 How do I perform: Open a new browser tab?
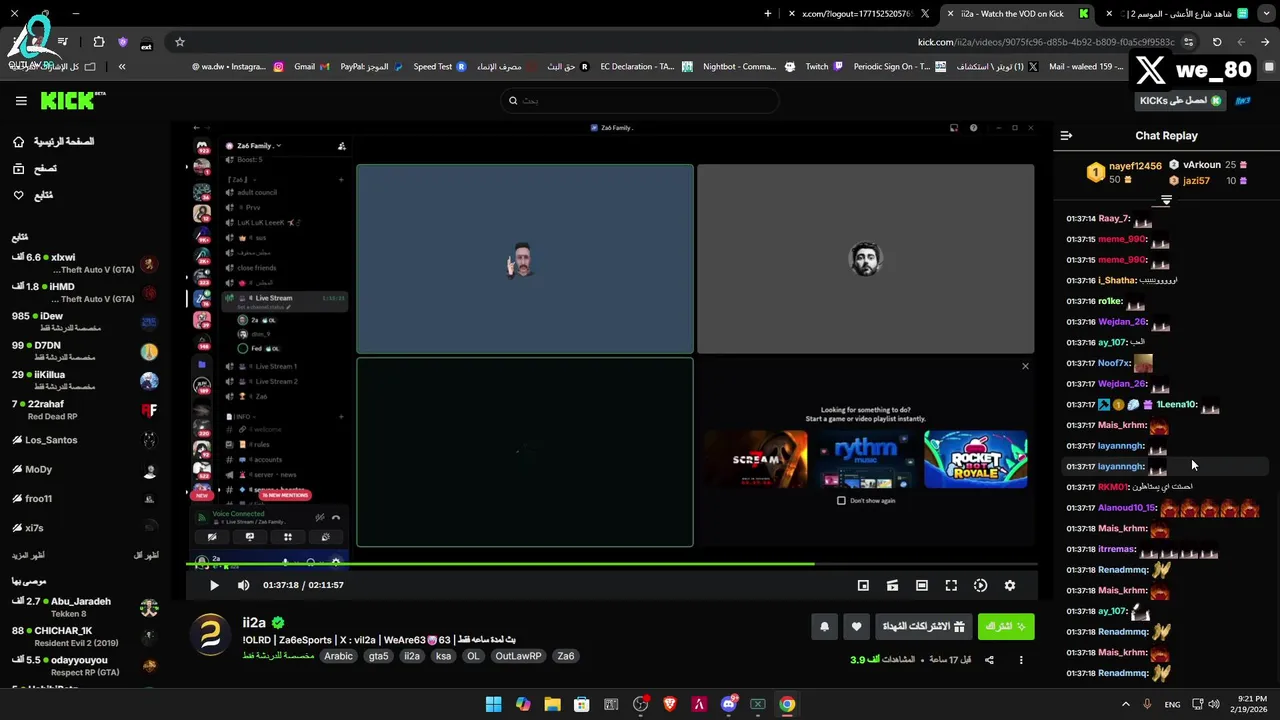point(768,14)
